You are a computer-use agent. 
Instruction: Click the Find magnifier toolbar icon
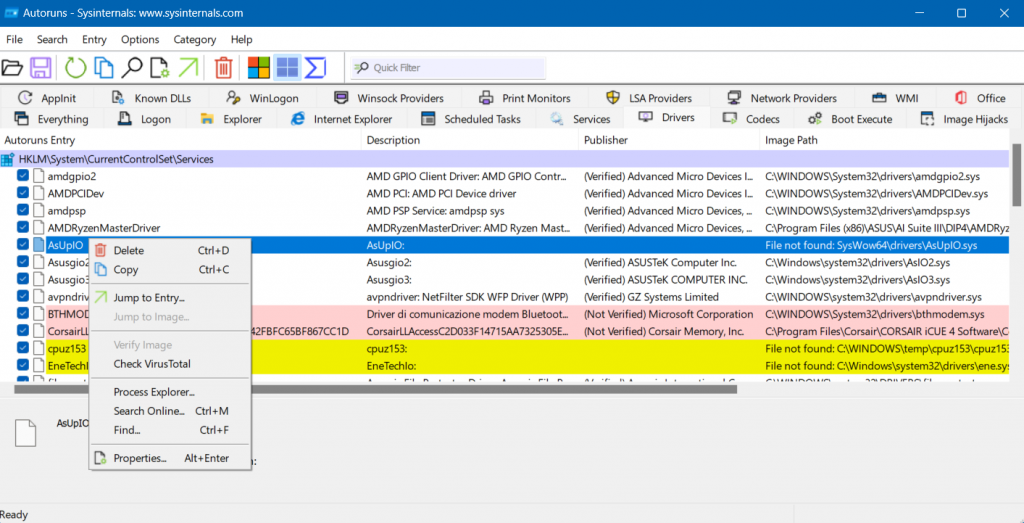[x=133, y=67]
